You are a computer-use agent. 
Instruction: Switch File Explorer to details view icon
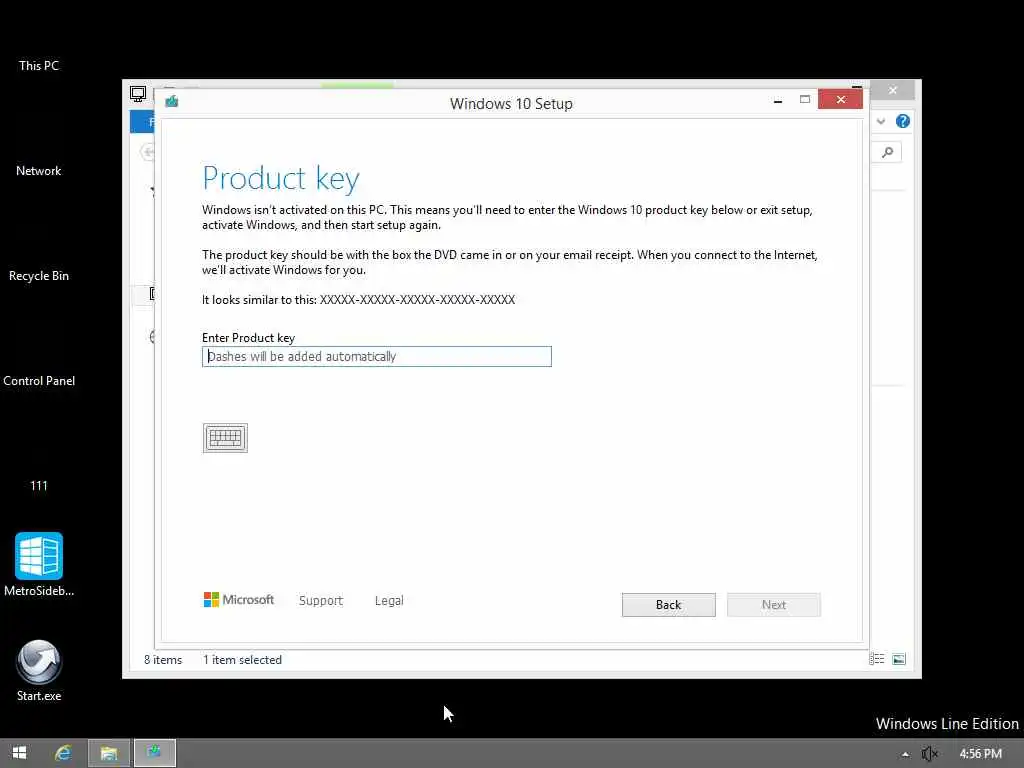(x=876, y=659)
